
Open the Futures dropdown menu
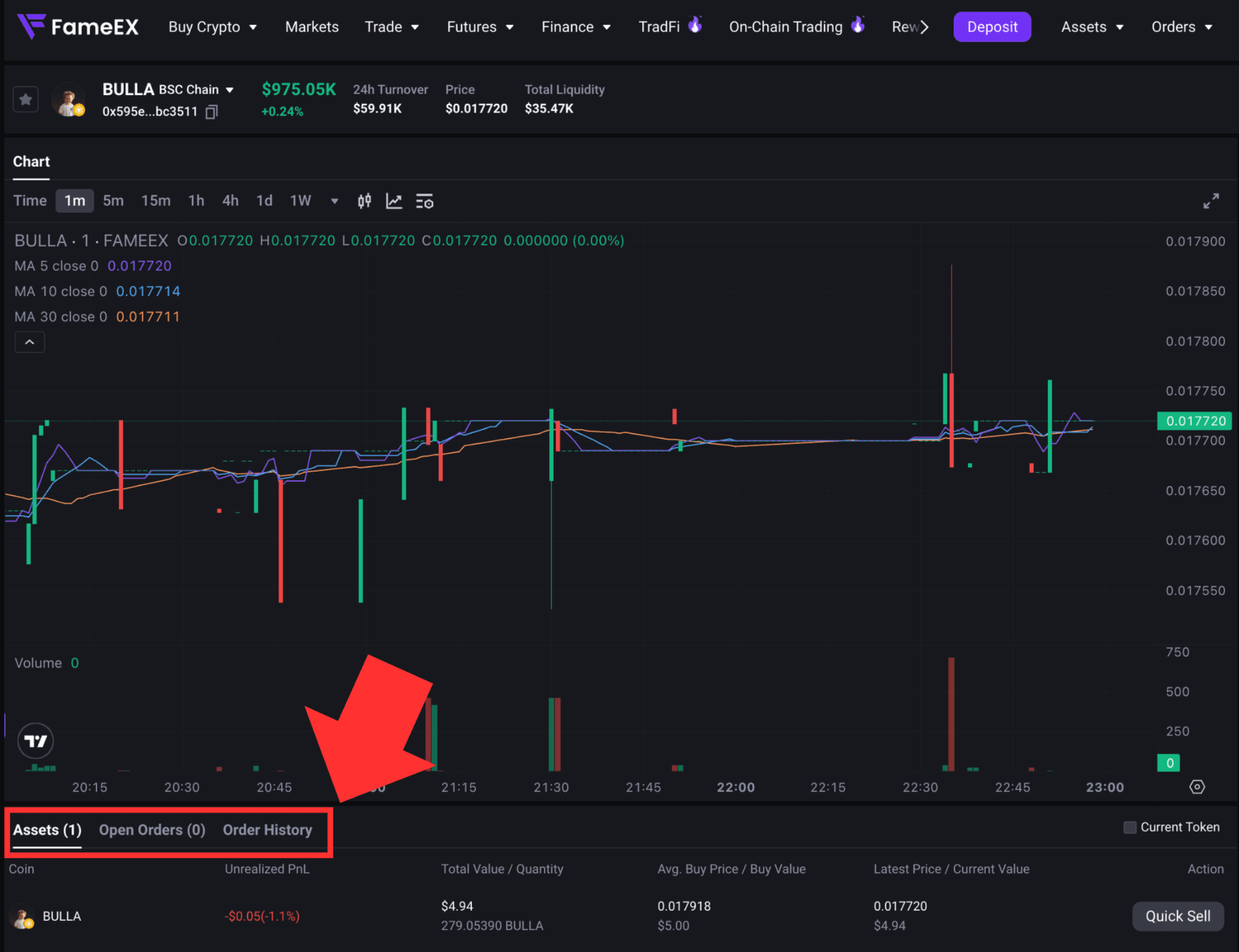point(480,27)
